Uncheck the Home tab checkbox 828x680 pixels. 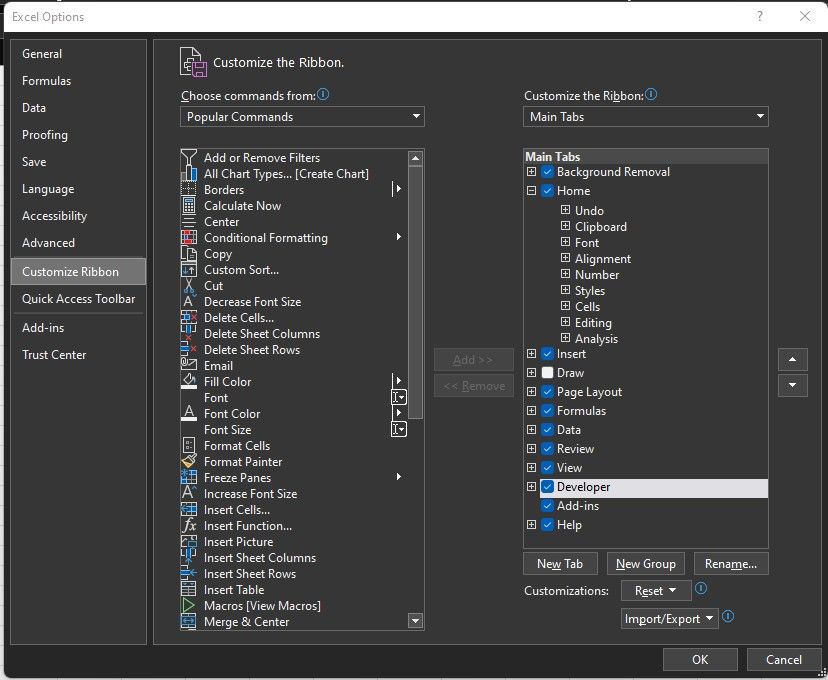pyautogui.click(x=547, y=191)
